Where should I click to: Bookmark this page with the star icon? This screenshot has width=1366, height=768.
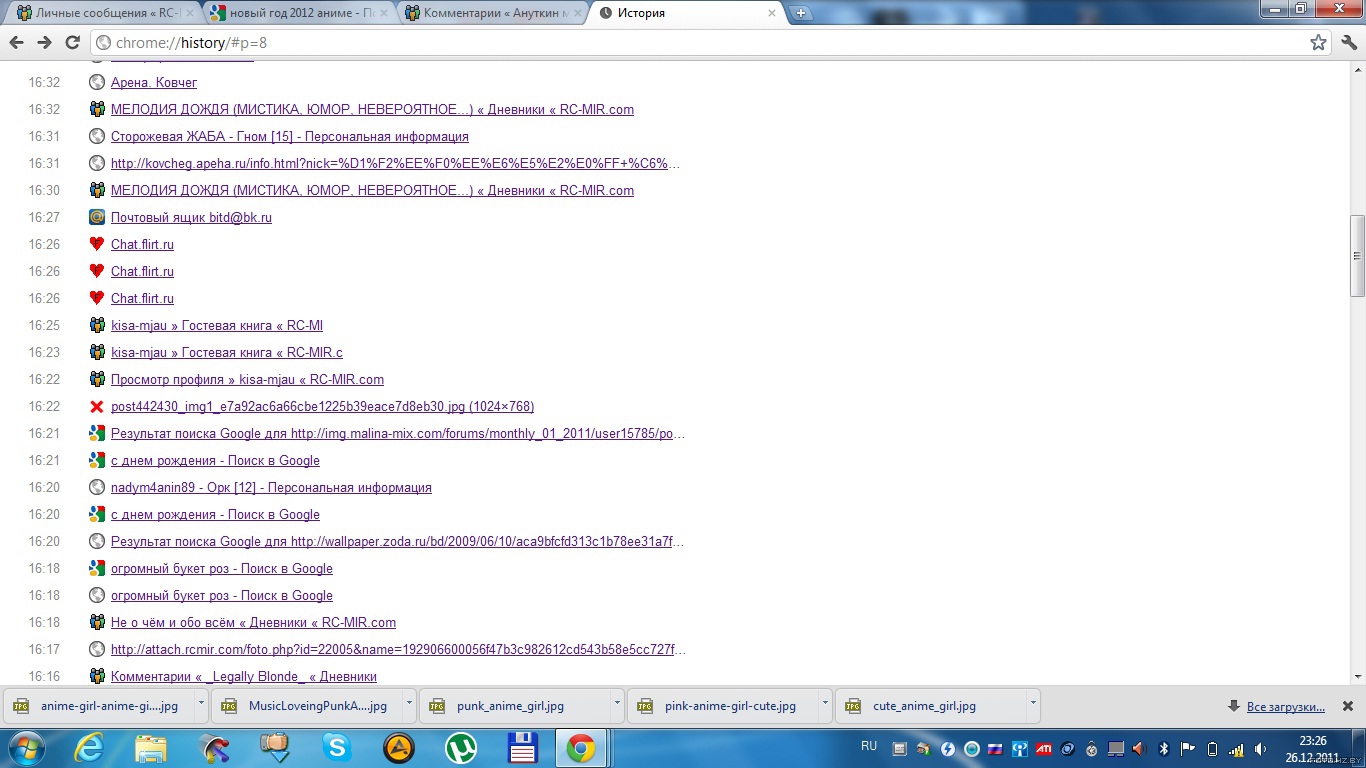click(1318, 42)
